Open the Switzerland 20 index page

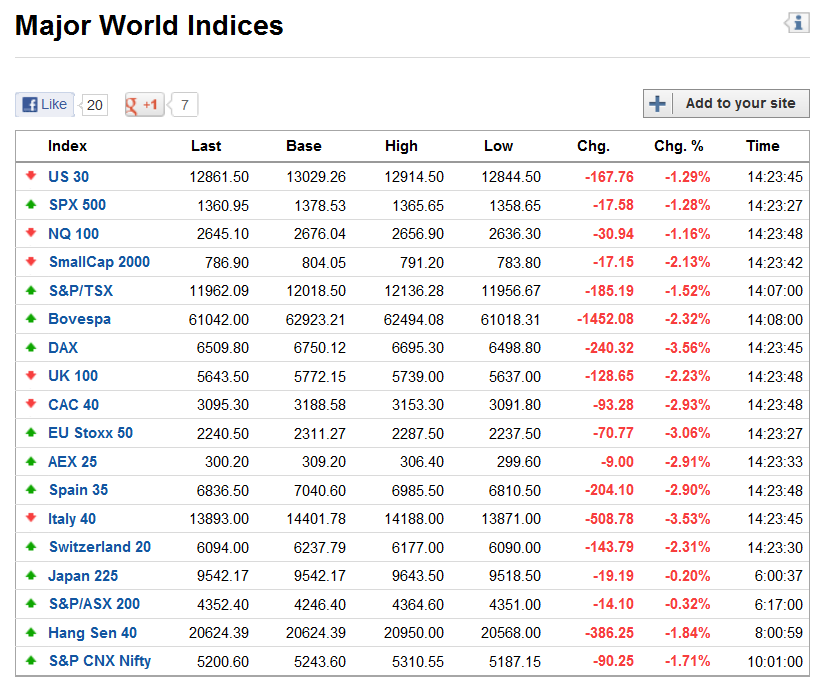[x=100, y=547]
